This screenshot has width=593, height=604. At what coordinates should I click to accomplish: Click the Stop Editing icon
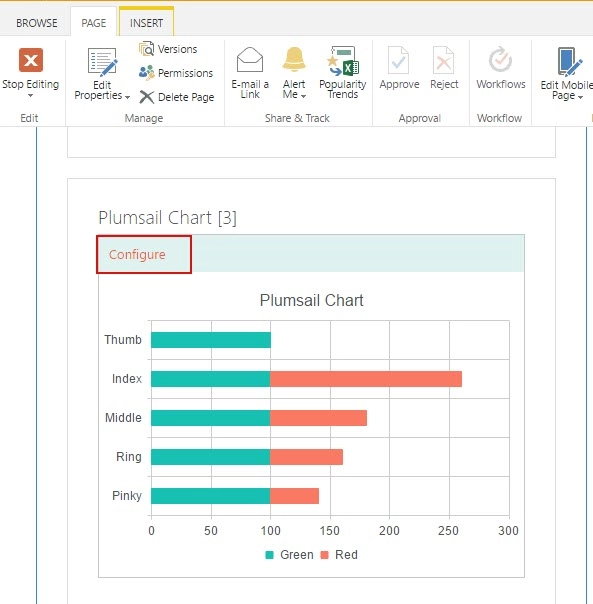31,60
